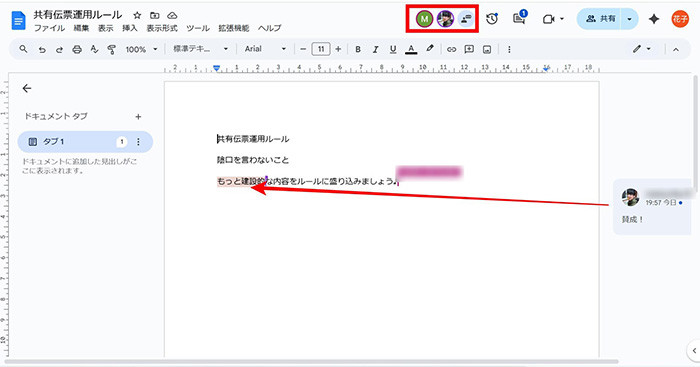The height and width of the screenshot is (367, 700).
Task: Expand the share options dropdown arrow
Action: click(629, 19)
